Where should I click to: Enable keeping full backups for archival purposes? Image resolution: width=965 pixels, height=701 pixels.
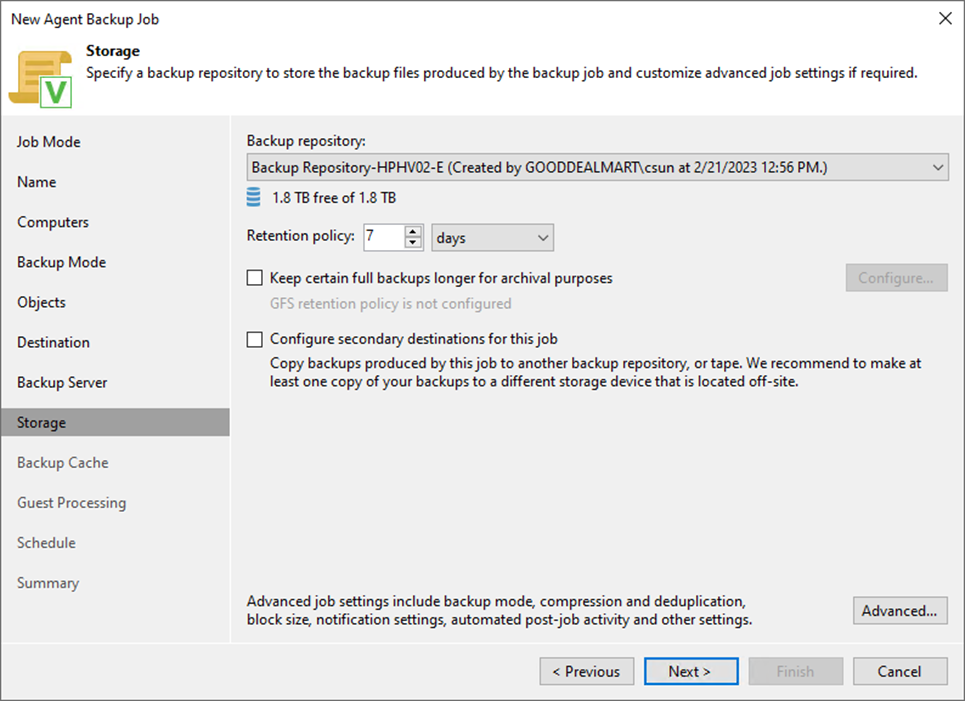(254, 278)
